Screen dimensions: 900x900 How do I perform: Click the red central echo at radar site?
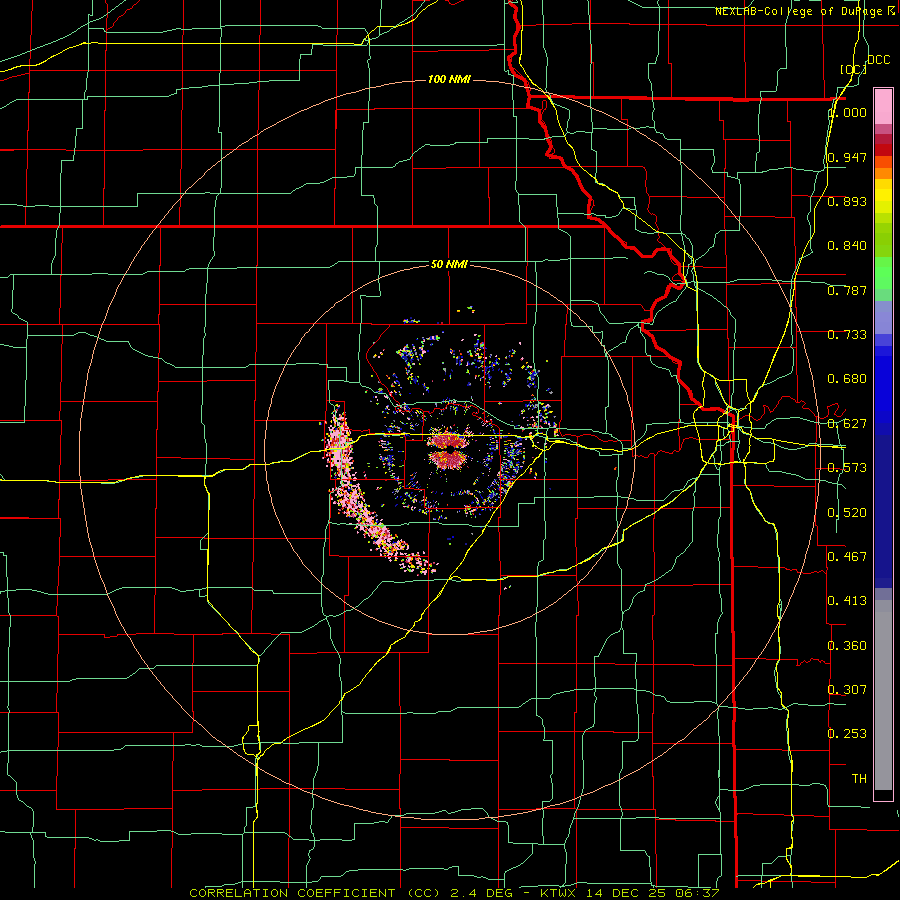[x=449, y=449]
